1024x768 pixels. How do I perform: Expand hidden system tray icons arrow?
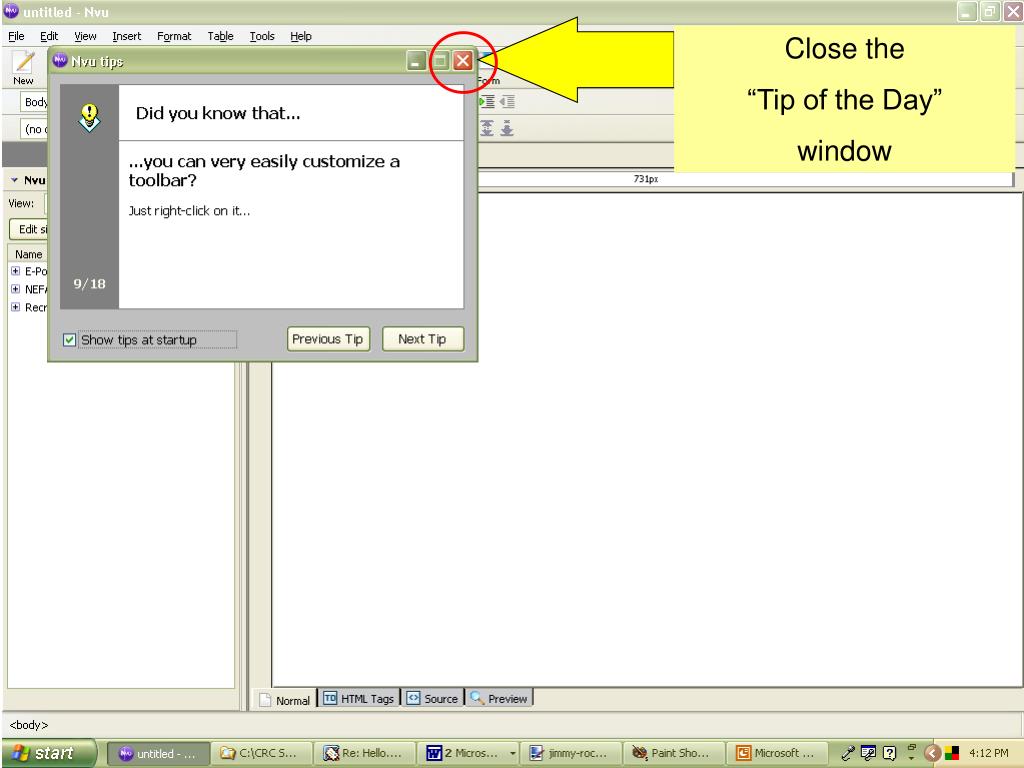click(933, 754)
